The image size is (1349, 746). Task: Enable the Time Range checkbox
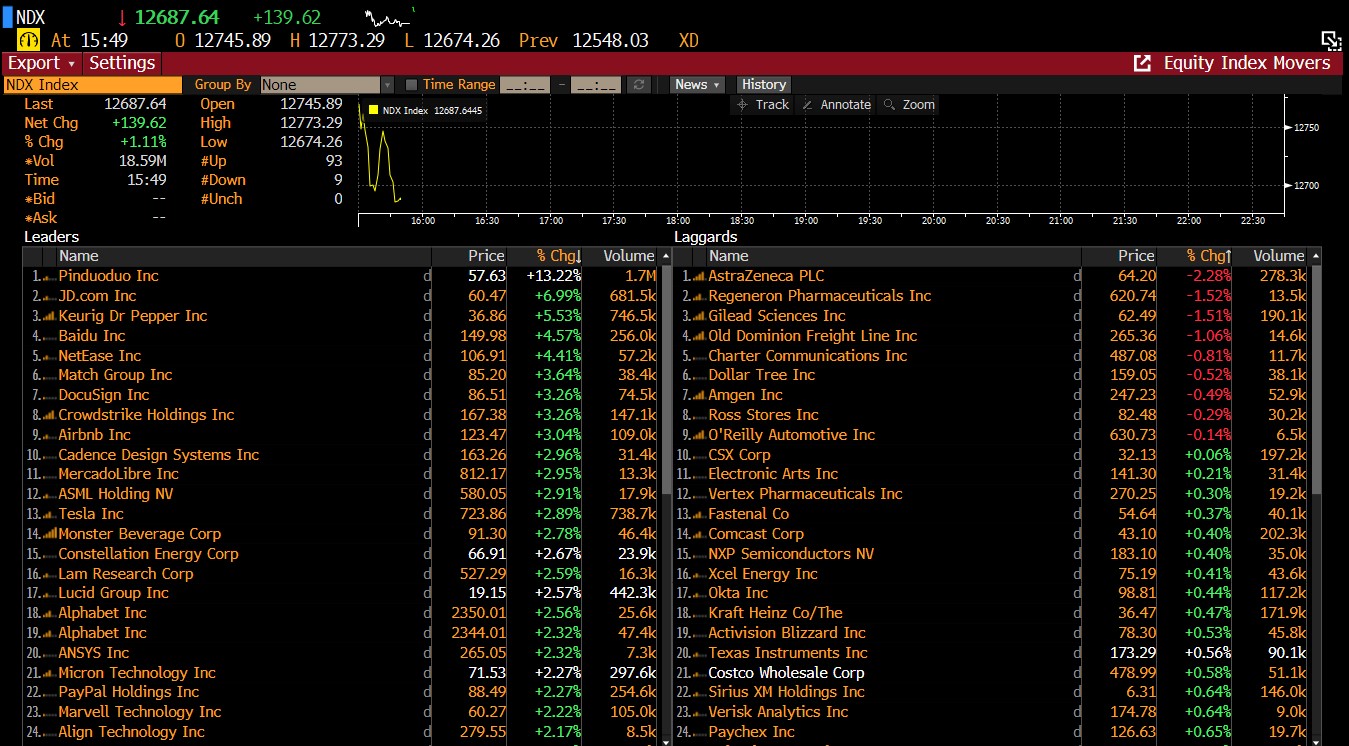coord(412,85)
